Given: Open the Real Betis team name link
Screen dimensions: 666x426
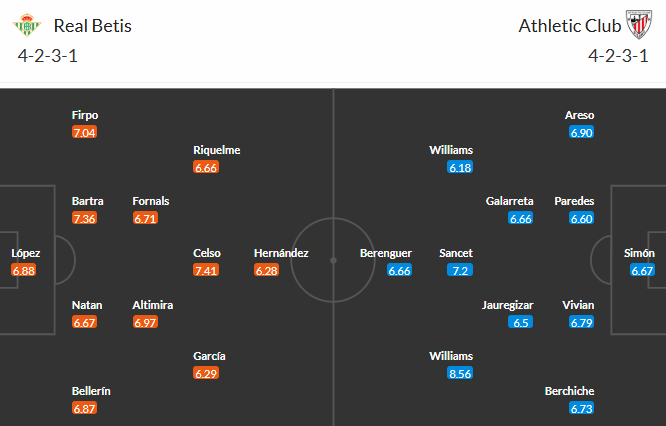Looking at the screenshot, I should click(x=93, y=26).
